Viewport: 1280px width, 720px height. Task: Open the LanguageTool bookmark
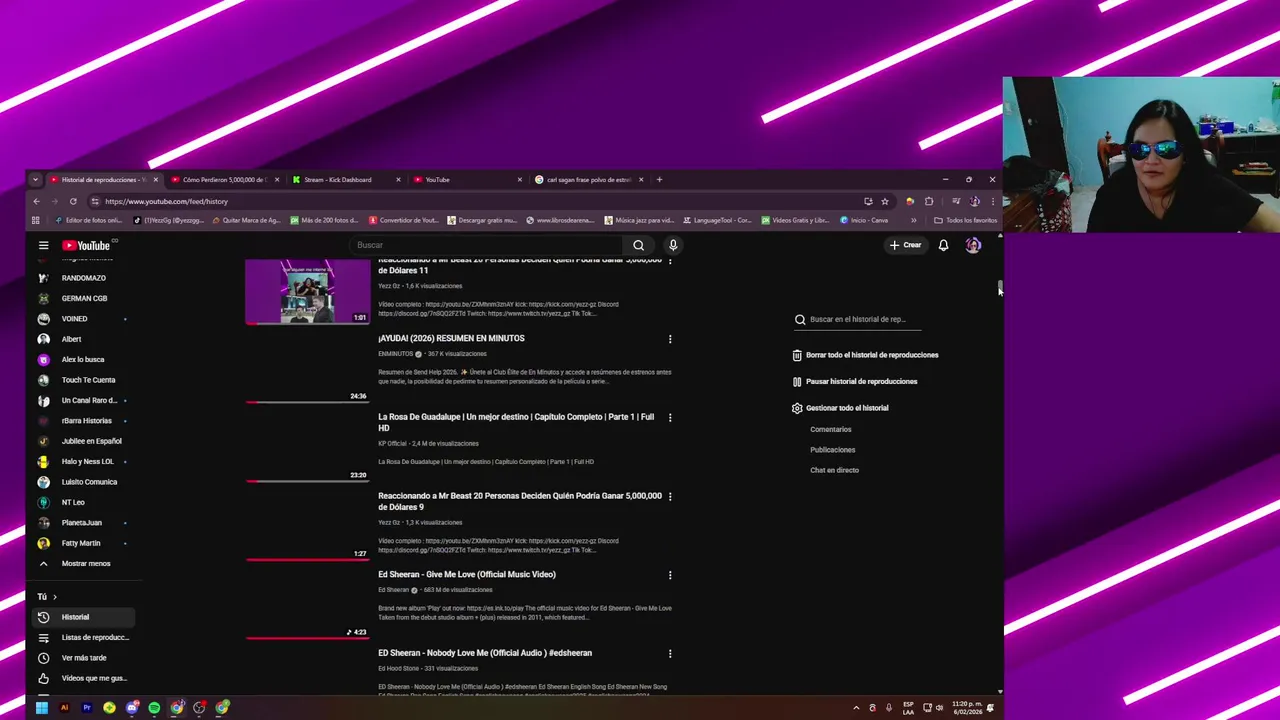click(x=717, y=220)
